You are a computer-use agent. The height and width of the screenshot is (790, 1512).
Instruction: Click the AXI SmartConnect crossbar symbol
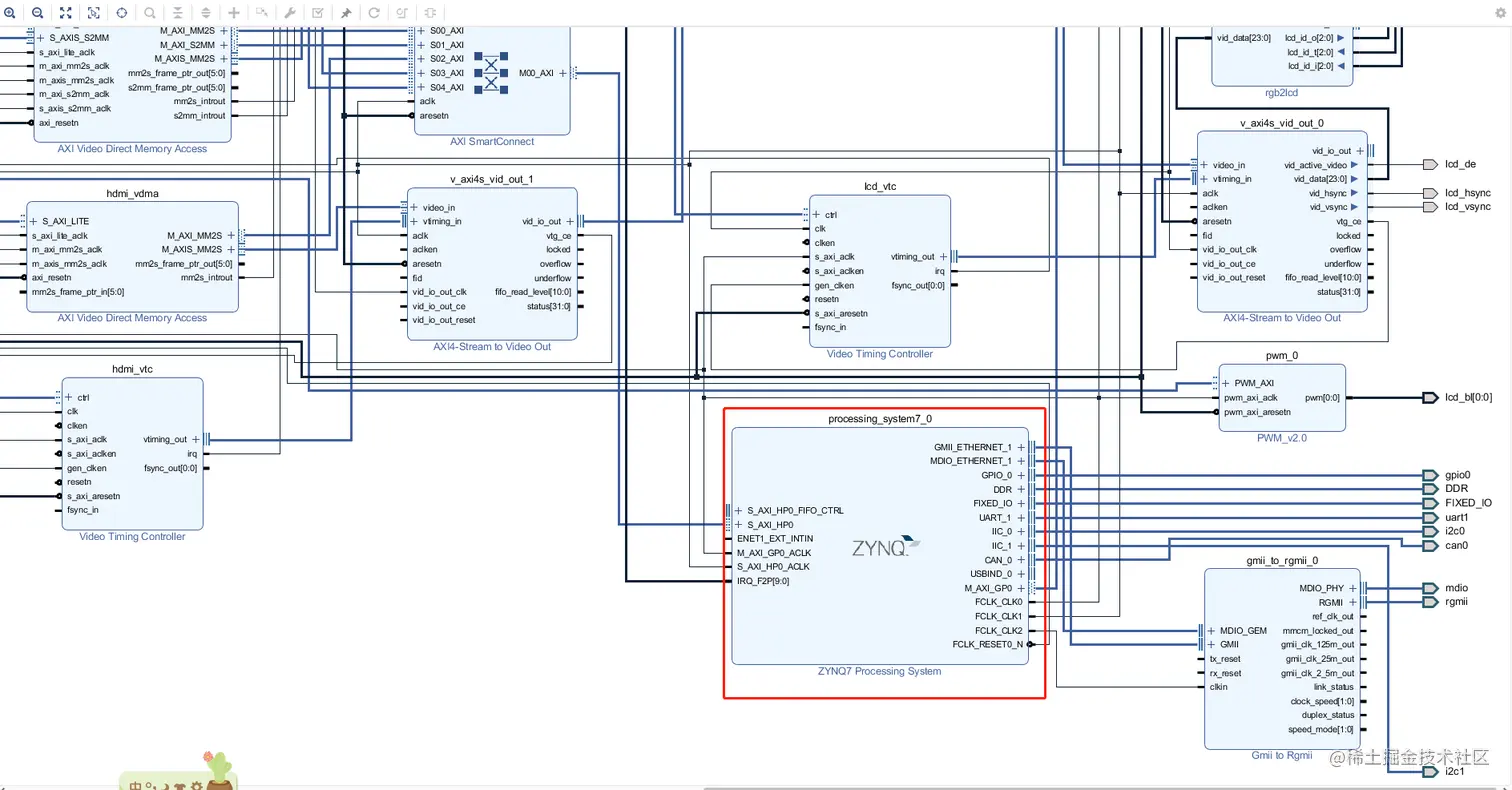point(491,74)
